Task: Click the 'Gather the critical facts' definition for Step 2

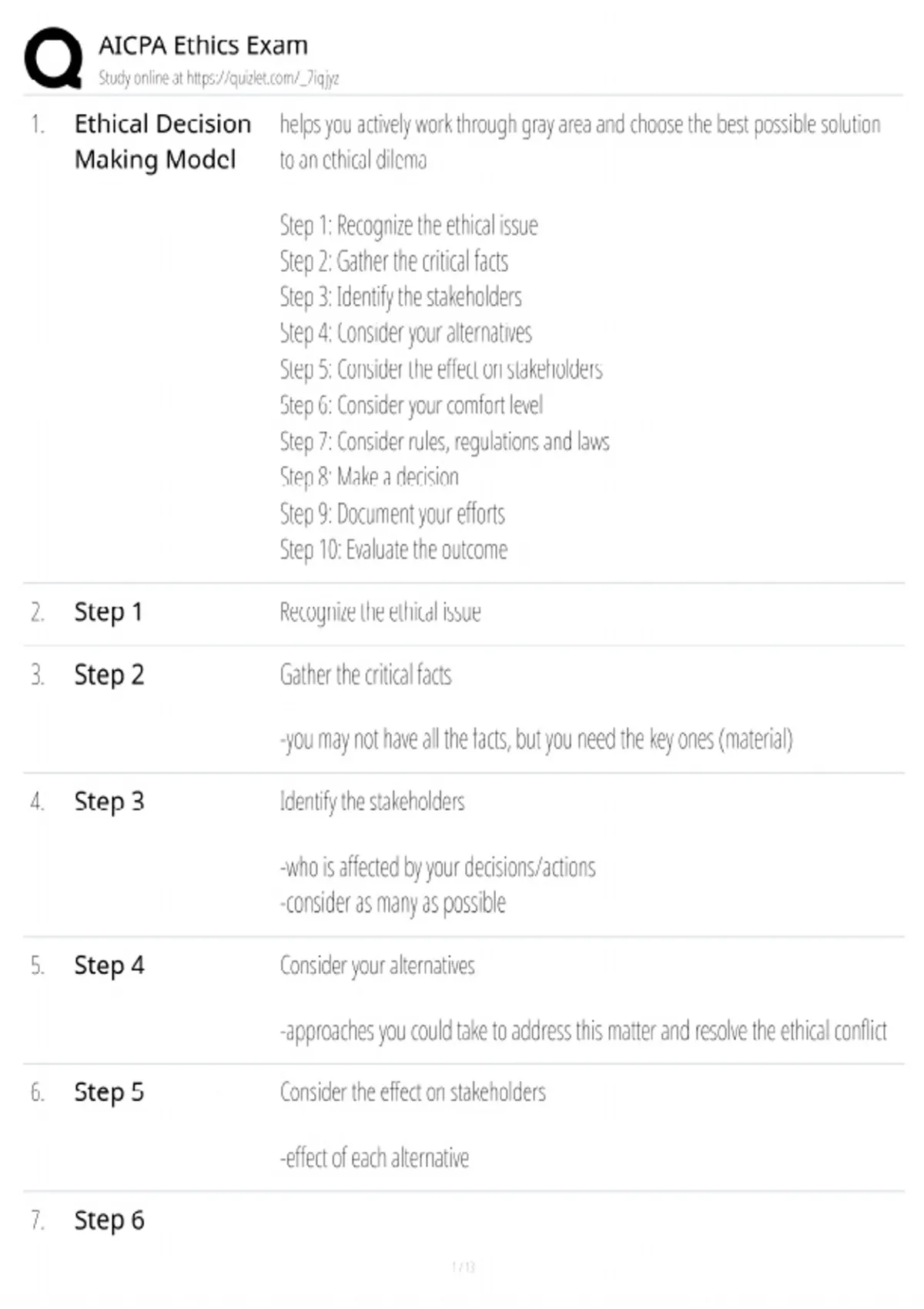Action: tap(366, 675)
